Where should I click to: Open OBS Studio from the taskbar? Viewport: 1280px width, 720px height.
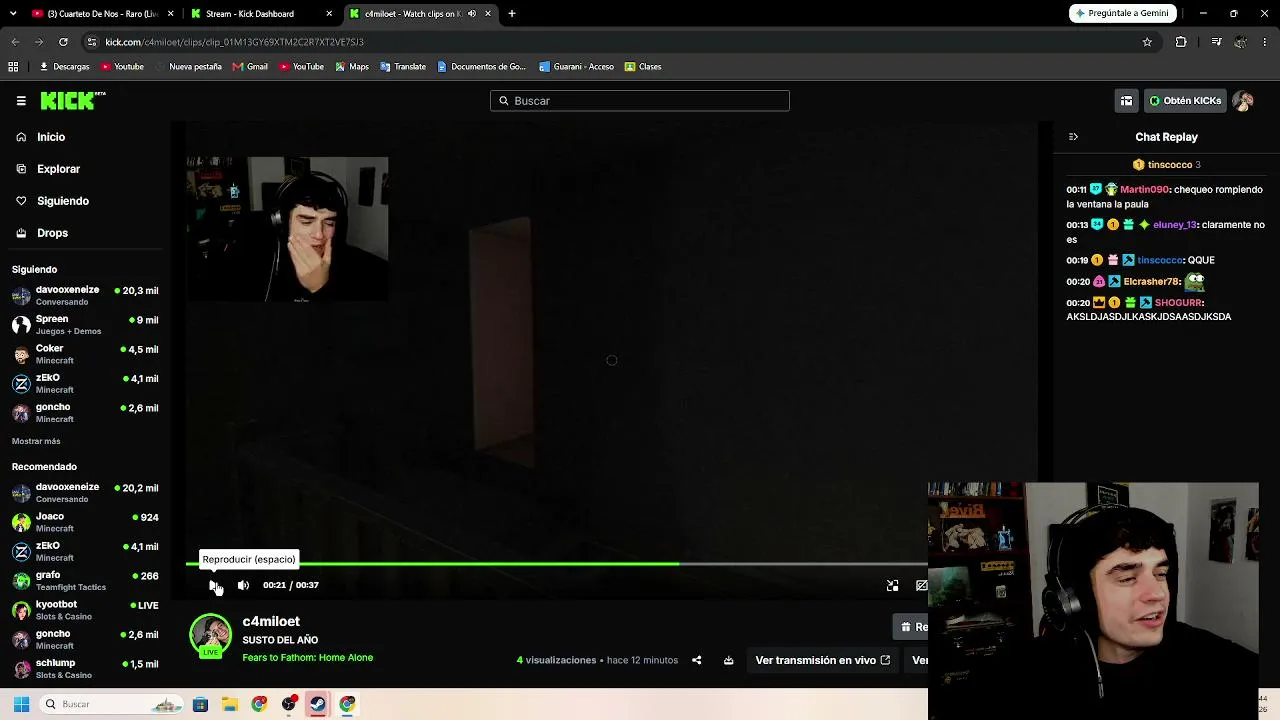289,704
